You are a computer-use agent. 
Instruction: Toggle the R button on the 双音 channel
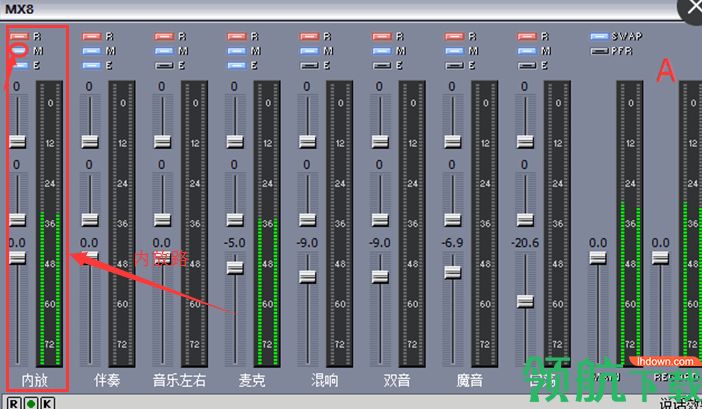click(x=381, y=36)
